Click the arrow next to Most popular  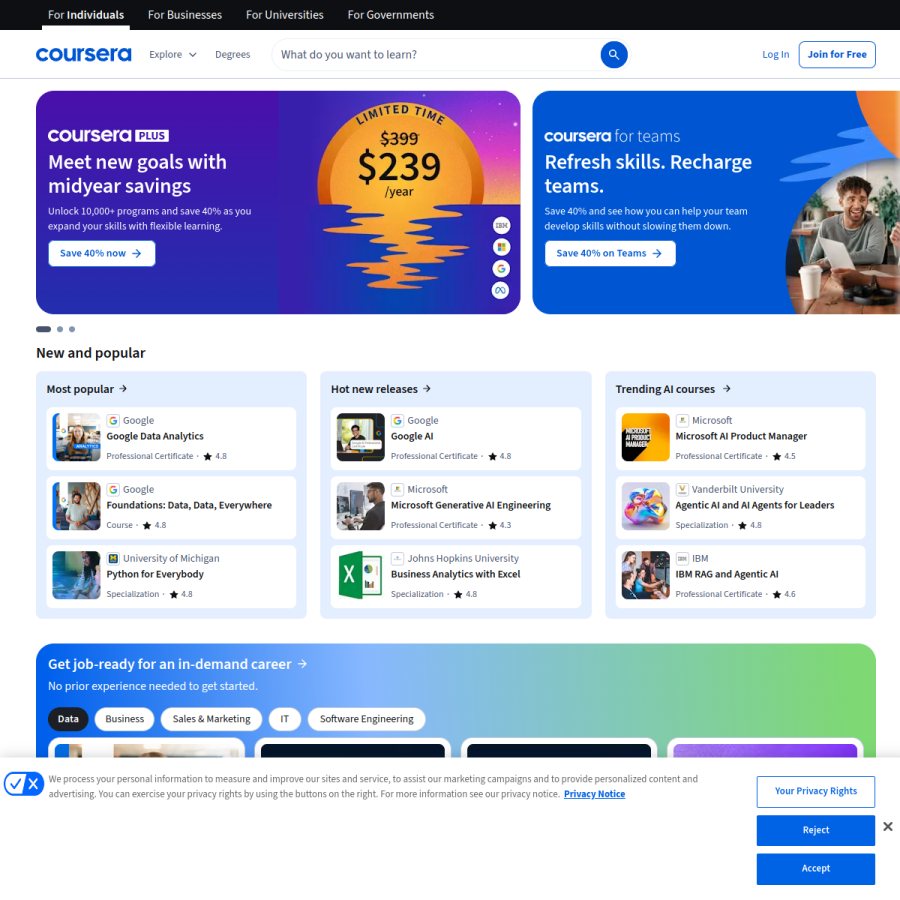[123, 389]
